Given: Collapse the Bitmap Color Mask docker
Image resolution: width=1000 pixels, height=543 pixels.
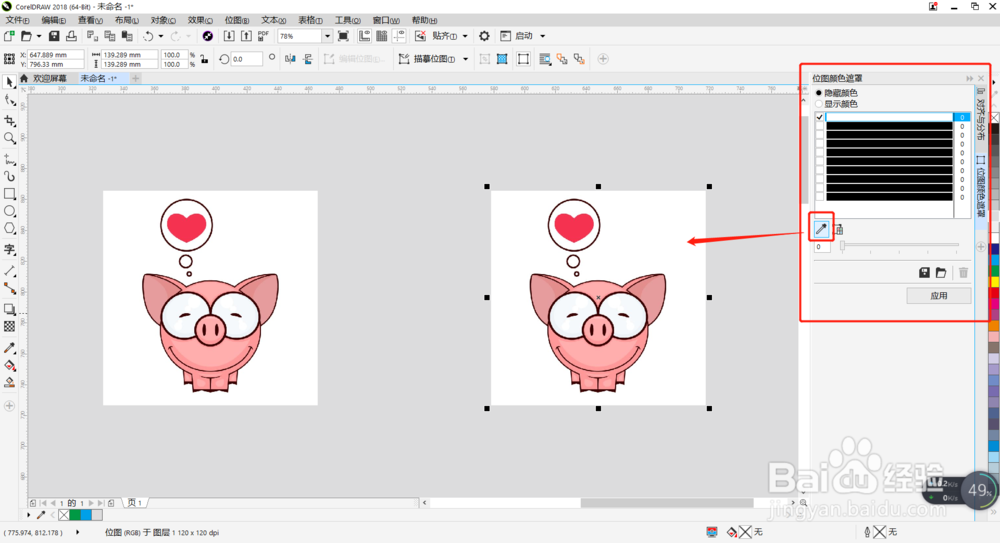Looking at the screenshot, I should click(969, 78).
